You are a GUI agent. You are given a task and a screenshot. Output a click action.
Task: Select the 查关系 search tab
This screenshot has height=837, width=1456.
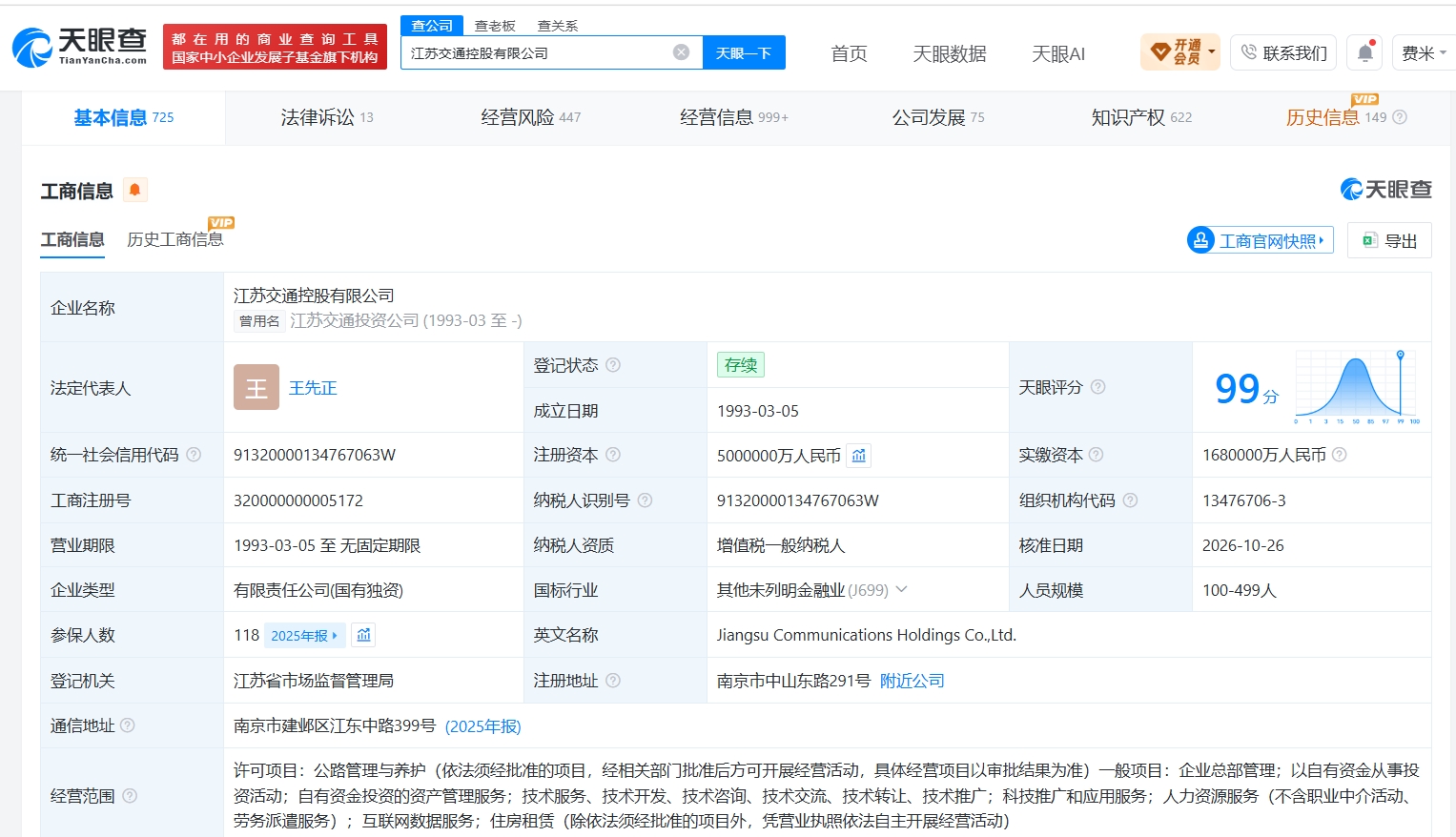[x=558, y=26]
